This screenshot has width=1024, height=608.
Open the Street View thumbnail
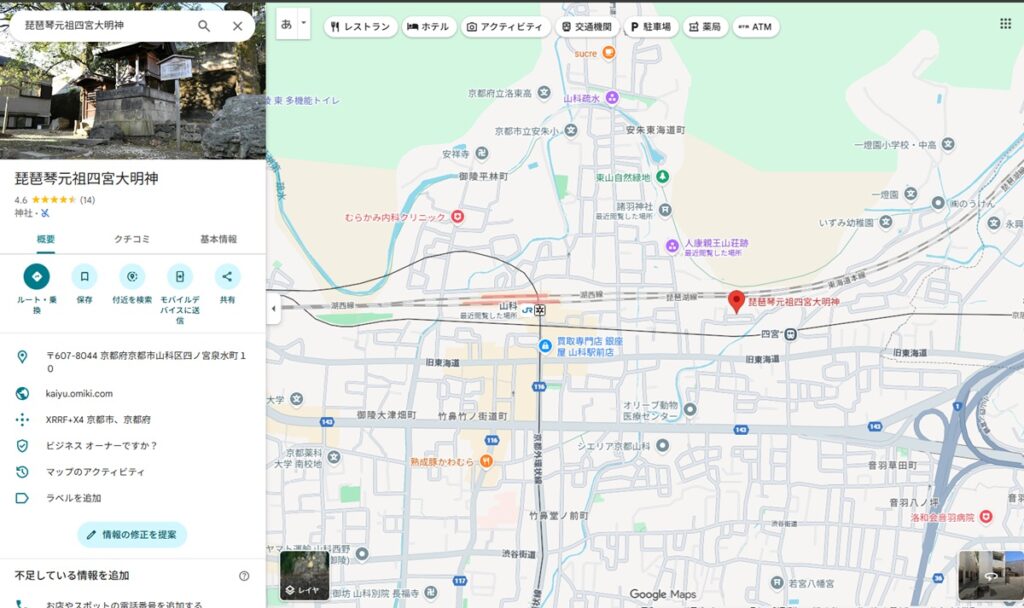pyautogui.click(x=989, y=575)
